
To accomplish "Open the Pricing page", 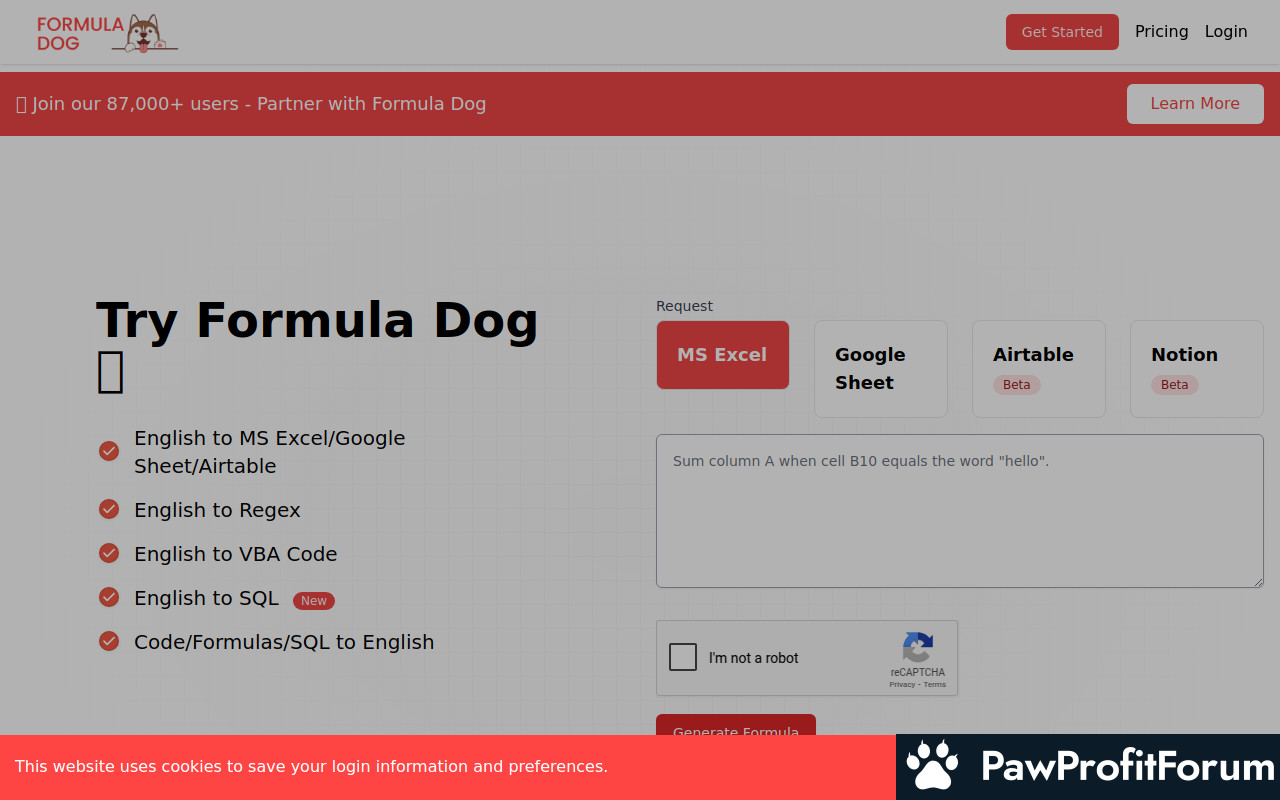I will (x=1161, y=32).
